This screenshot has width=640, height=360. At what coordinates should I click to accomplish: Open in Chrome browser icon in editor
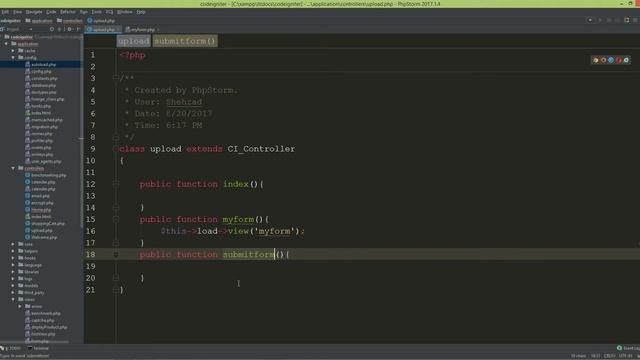tap(596, 60)
